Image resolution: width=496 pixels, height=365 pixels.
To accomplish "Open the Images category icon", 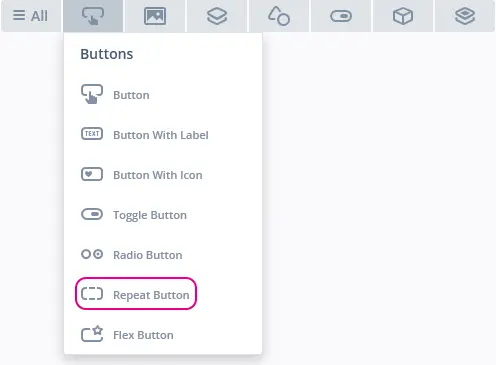I will pos(155,16).
